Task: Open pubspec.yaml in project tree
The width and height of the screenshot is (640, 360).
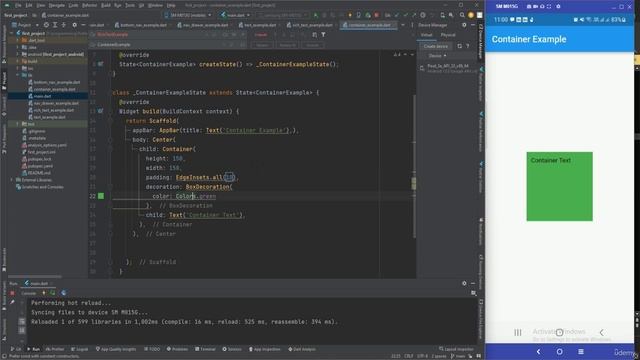Action: pos(38,166)
